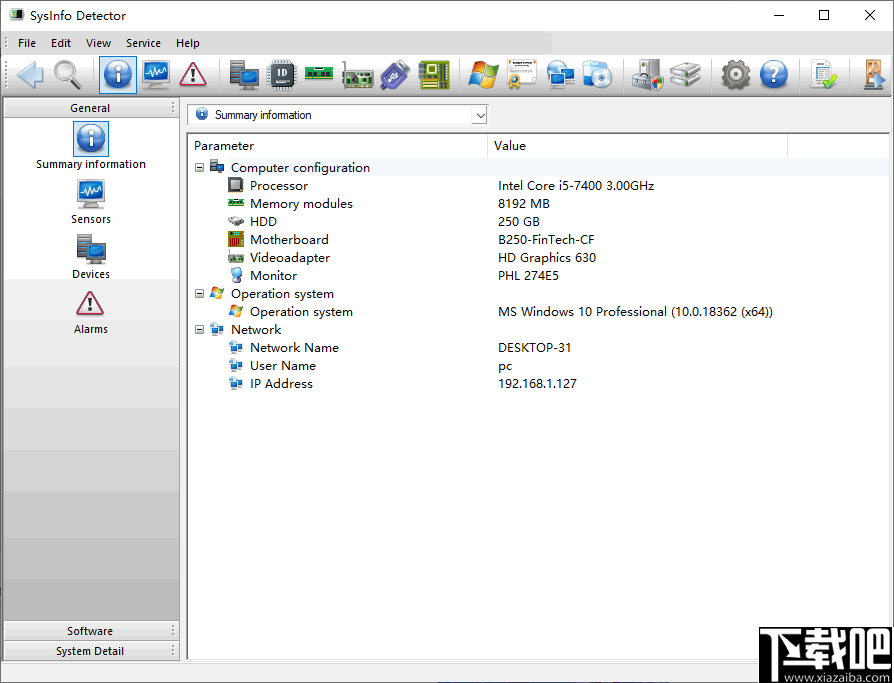Open the purple USB stick toolbar icon
The image size is (894, 683).
coord(395,75)
